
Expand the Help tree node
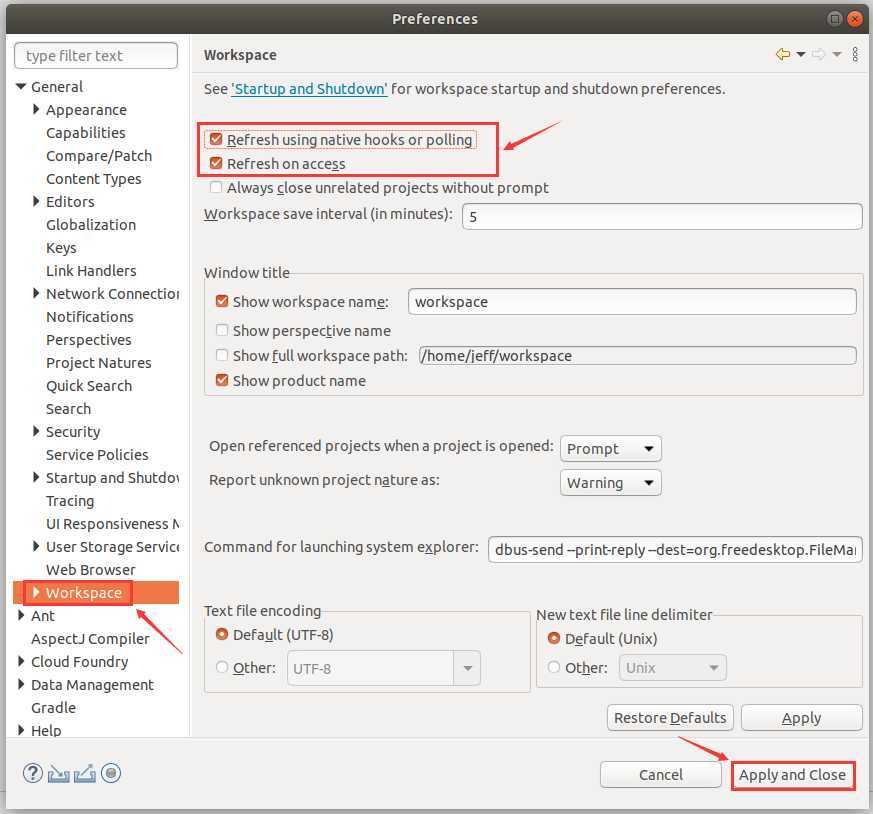coord(21,730)
